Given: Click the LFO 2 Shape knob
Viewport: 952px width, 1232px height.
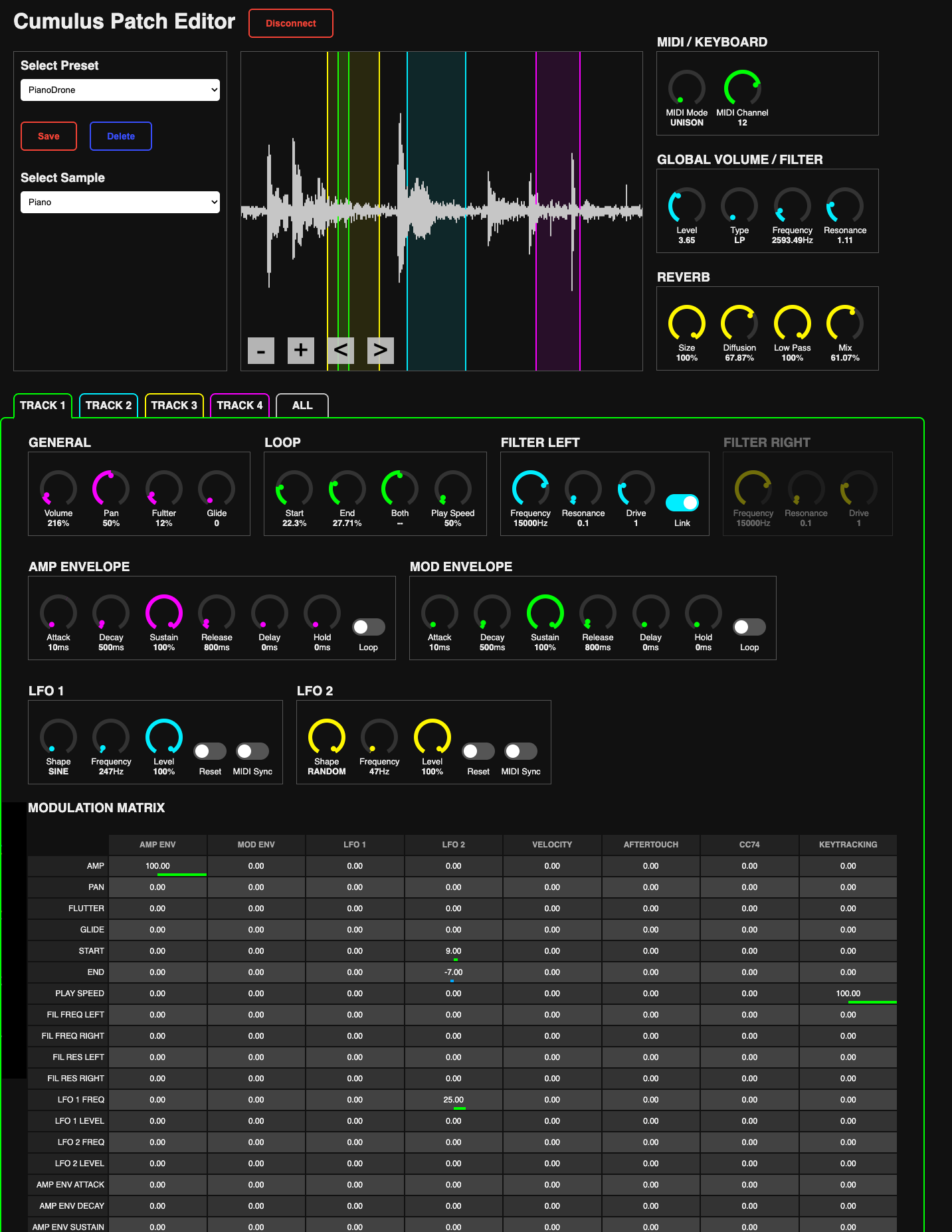Looking at the screenshot, I should point(326,737).
